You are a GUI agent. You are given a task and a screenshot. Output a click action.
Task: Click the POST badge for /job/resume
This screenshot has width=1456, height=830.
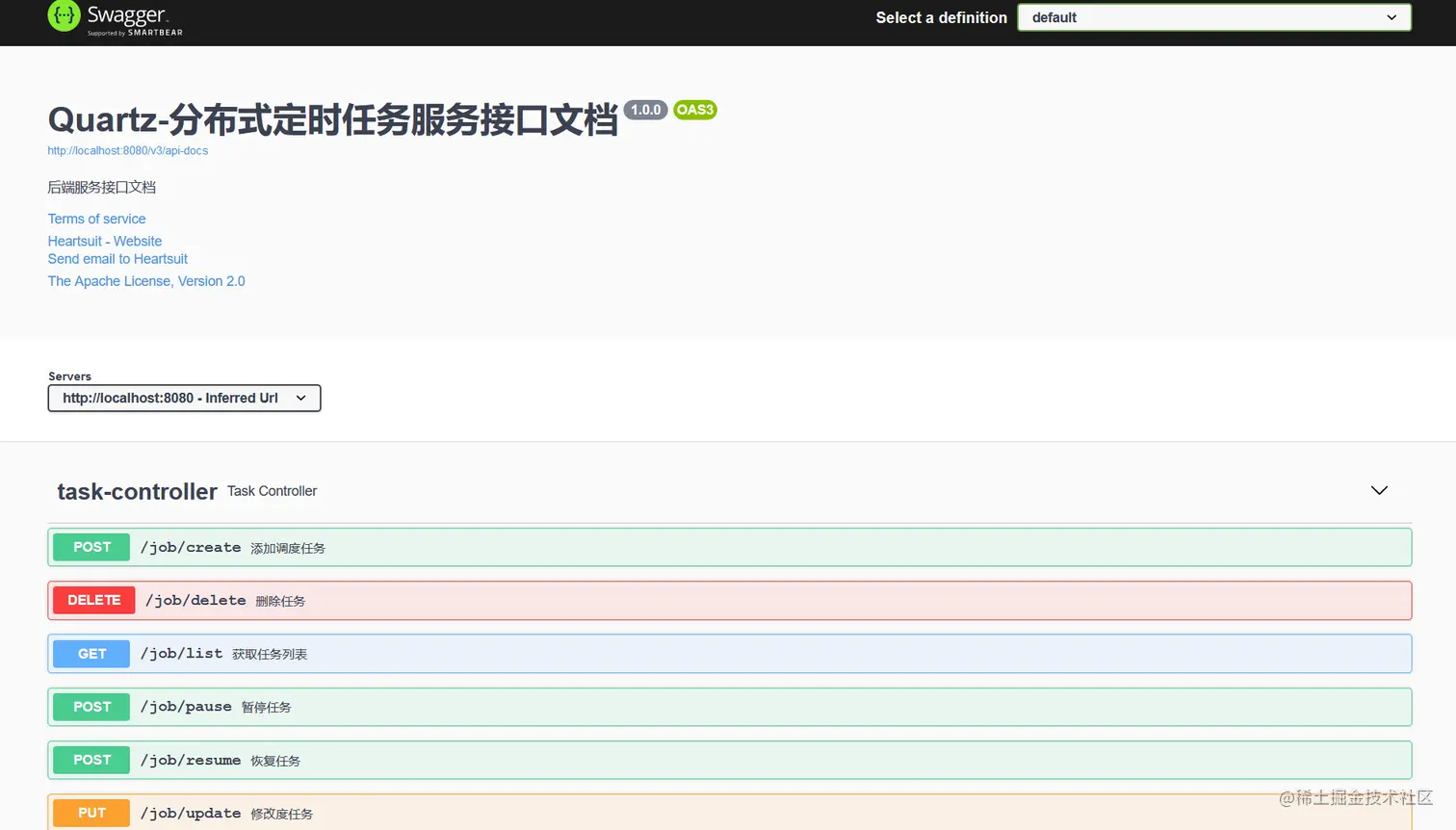pyautogui.click(x=91, y=760)
